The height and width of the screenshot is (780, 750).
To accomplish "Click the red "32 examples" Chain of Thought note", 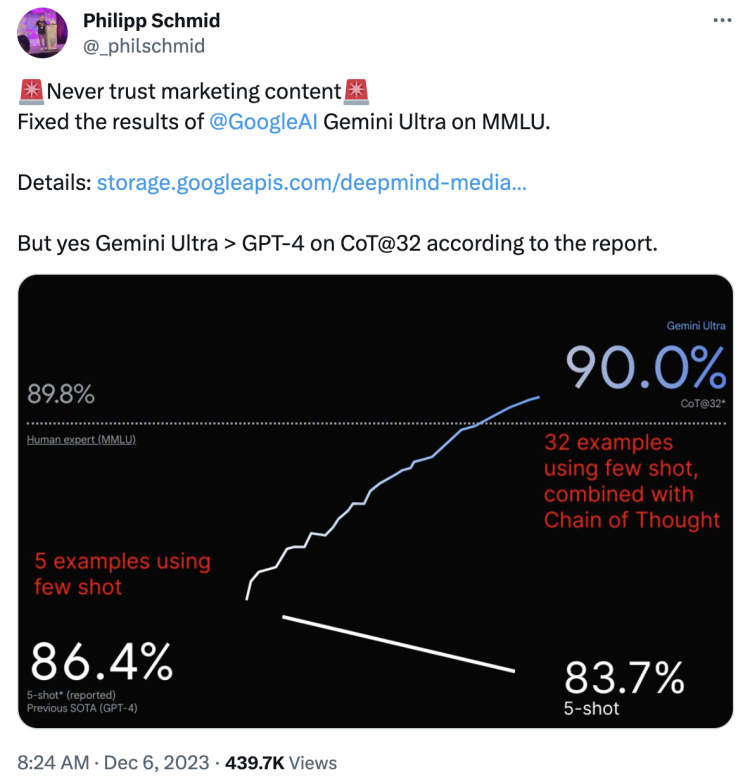I will click(x=632, y=481).
